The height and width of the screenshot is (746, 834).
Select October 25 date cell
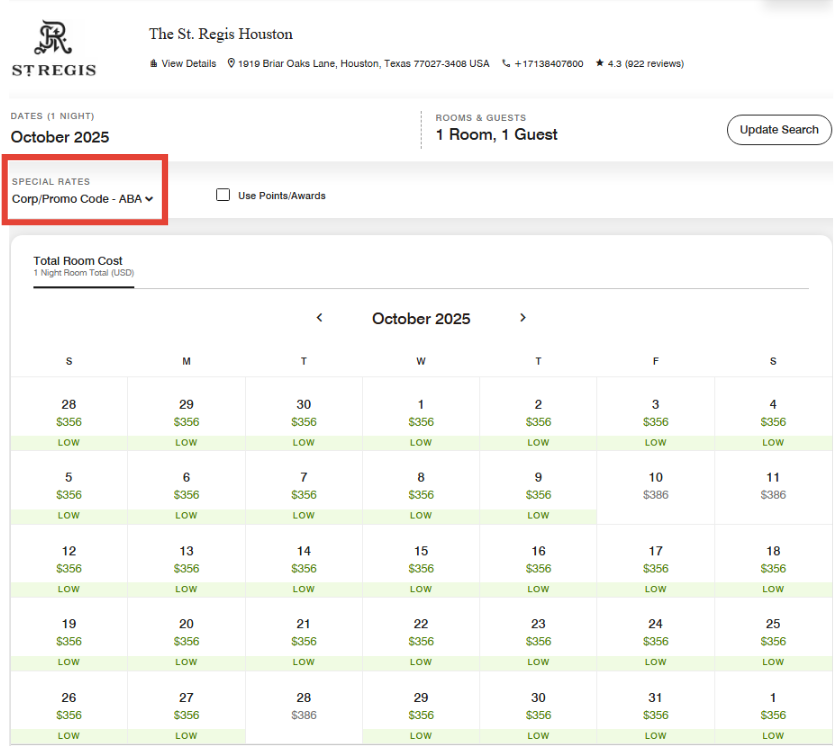pyautogui.click(x=773, y=634)
